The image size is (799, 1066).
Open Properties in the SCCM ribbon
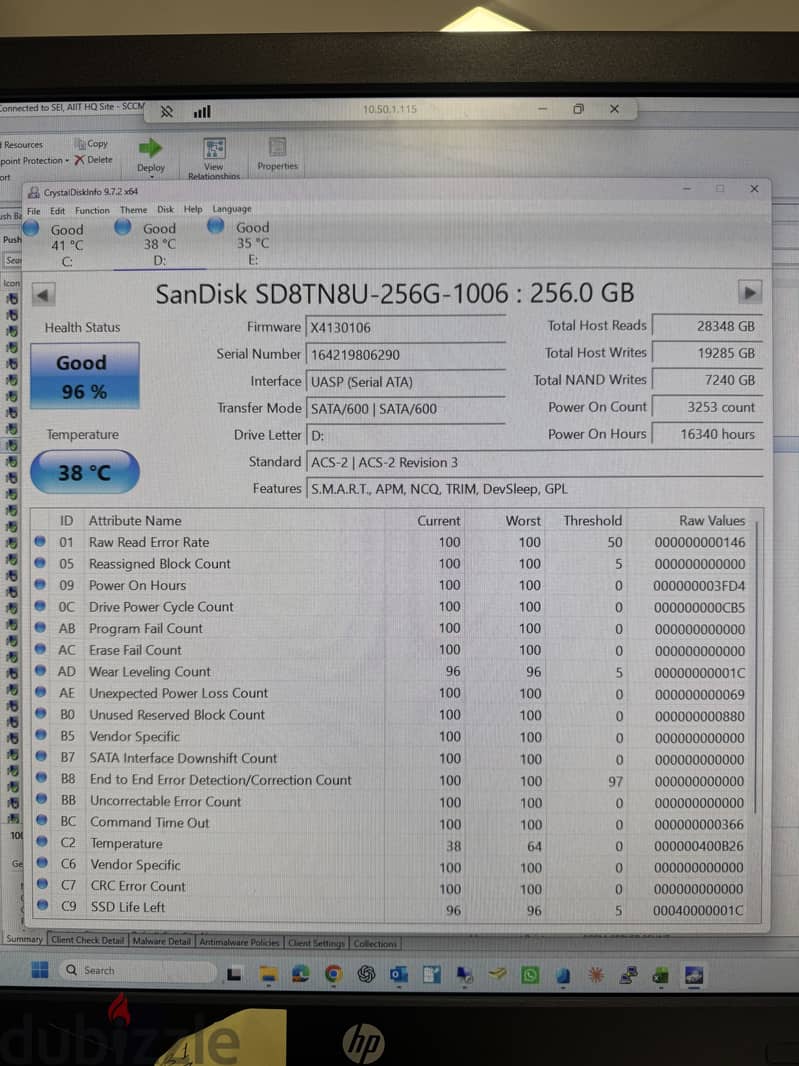click(x=277, y=154)
